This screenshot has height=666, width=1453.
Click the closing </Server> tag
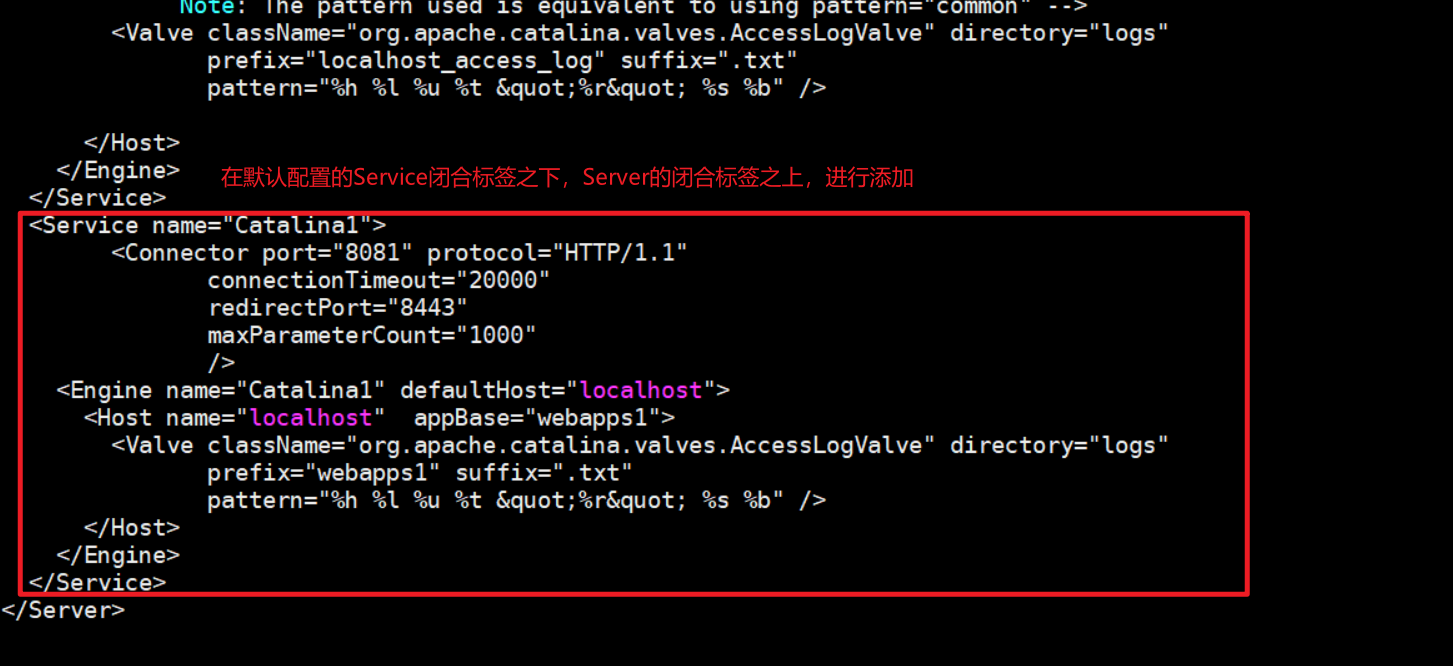[63, 610]
